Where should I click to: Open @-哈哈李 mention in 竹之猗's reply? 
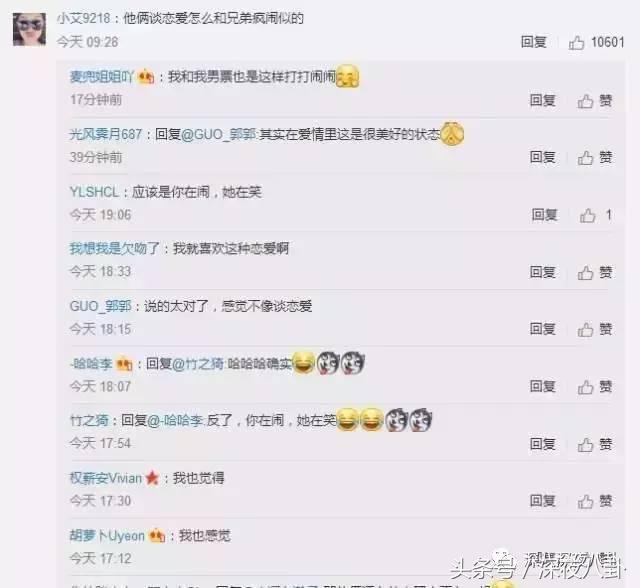[x=174, y=420]
